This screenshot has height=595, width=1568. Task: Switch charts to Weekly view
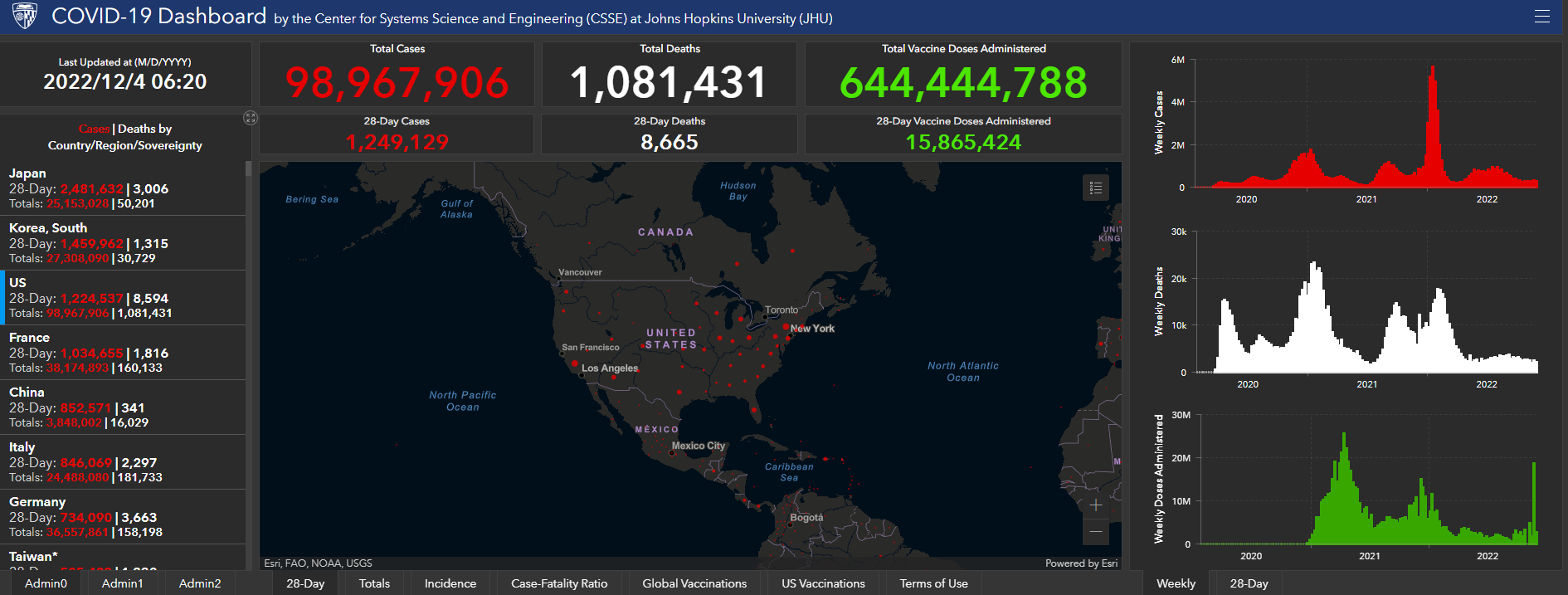(x=1176, y=583)
